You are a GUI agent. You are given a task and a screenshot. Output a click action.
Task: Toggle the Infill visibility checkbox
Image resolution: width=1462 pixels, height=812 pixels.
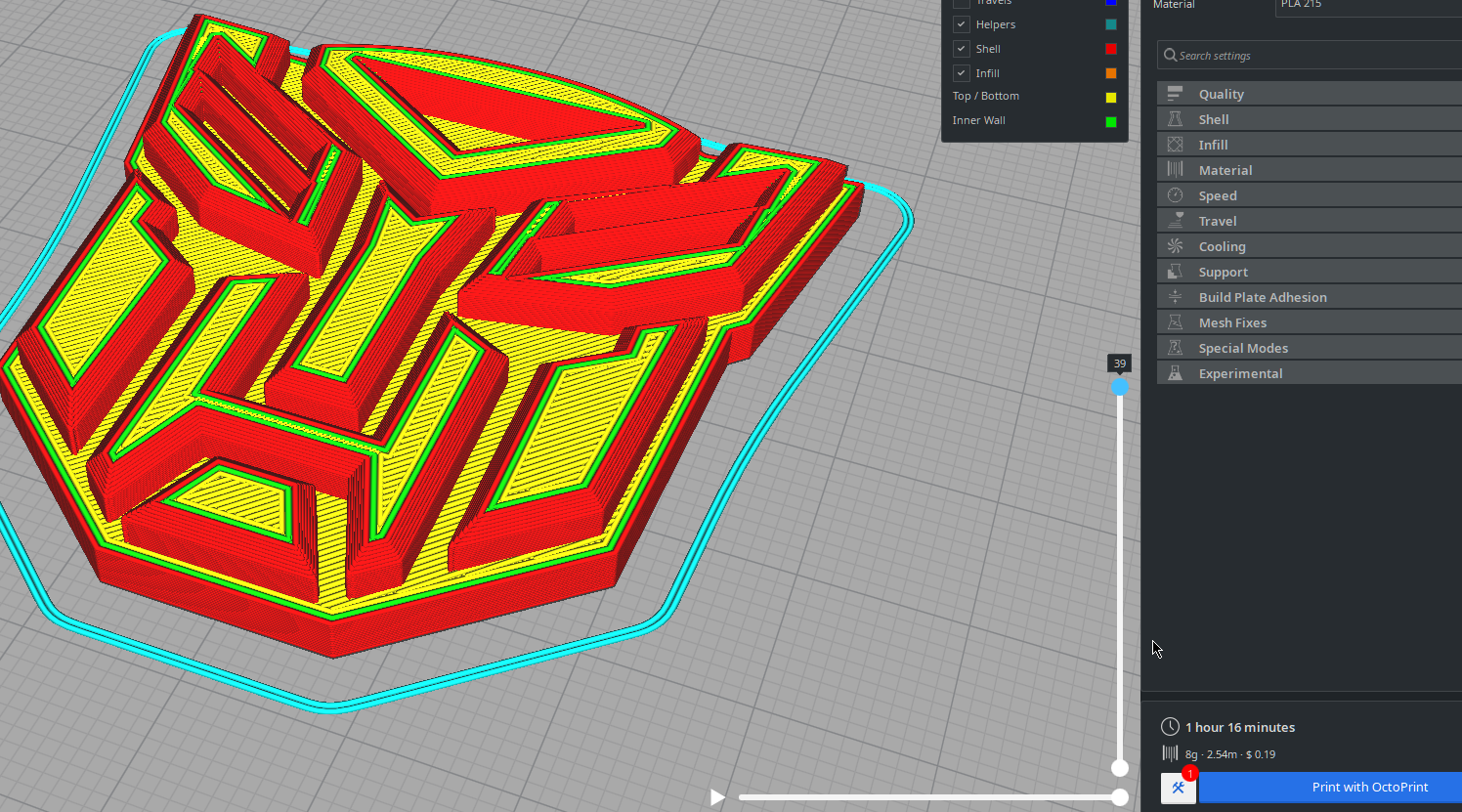point(962,73)
